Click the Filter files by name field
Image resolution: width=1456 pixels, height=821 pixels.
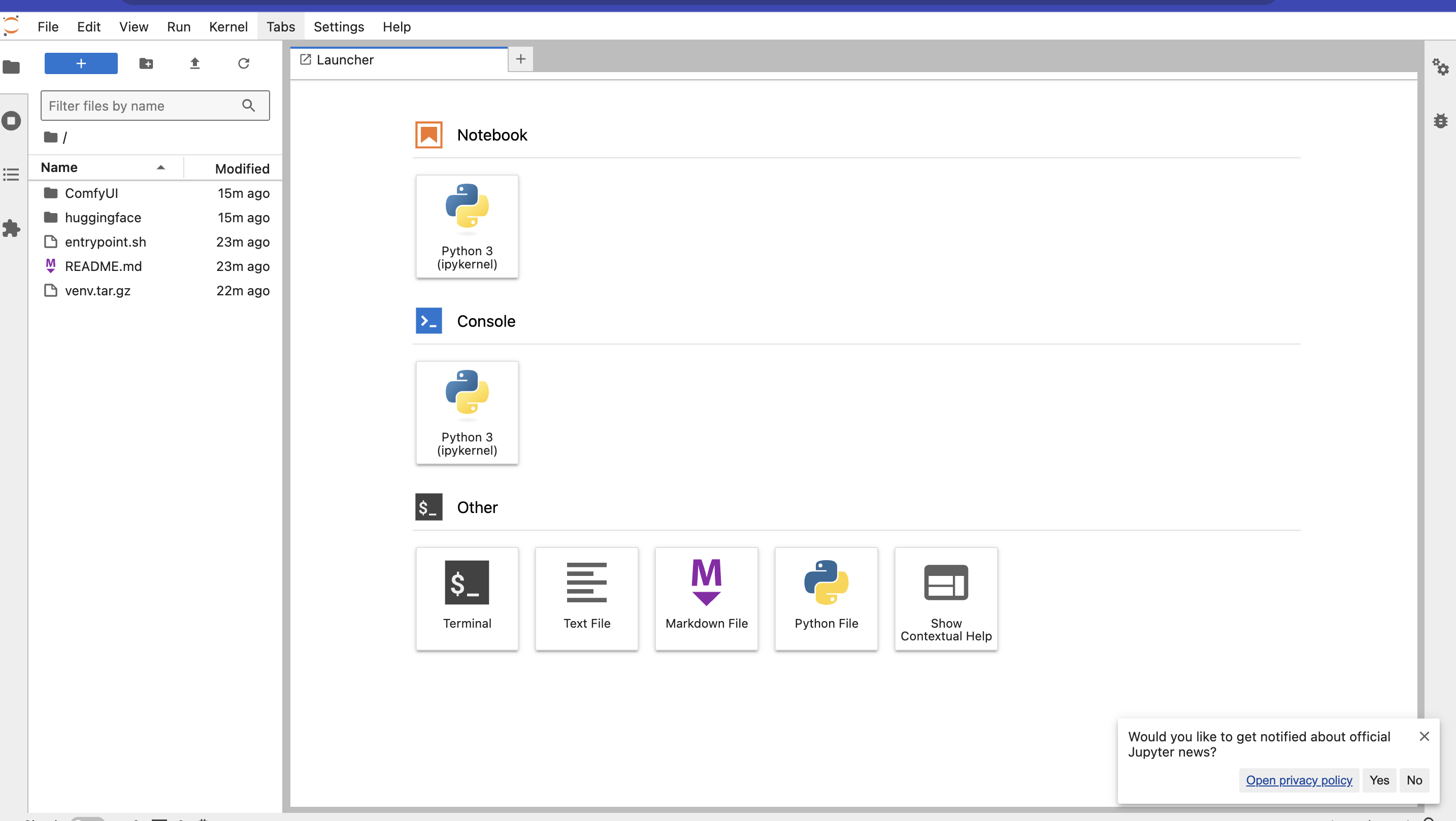[x=141, y=106]
